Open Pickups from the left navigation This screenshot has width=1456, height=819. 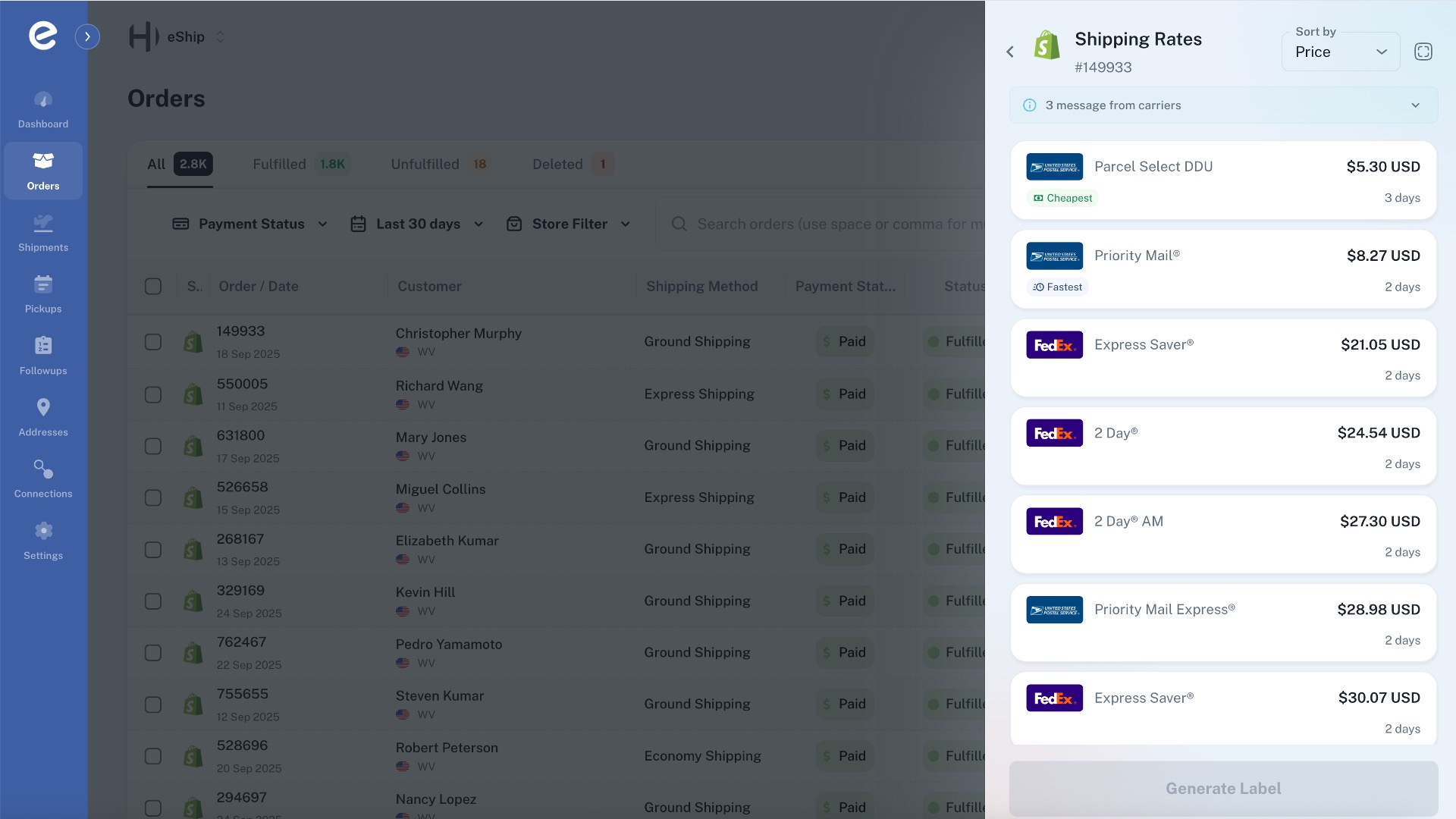click(42, 293)
